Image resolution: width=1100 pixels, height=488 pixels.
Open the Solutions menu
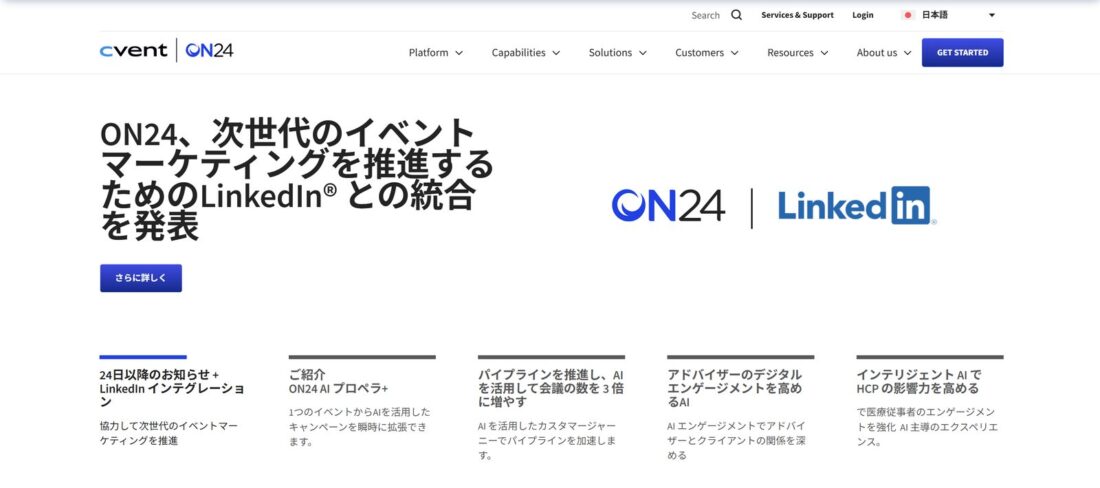pos(617,53)
